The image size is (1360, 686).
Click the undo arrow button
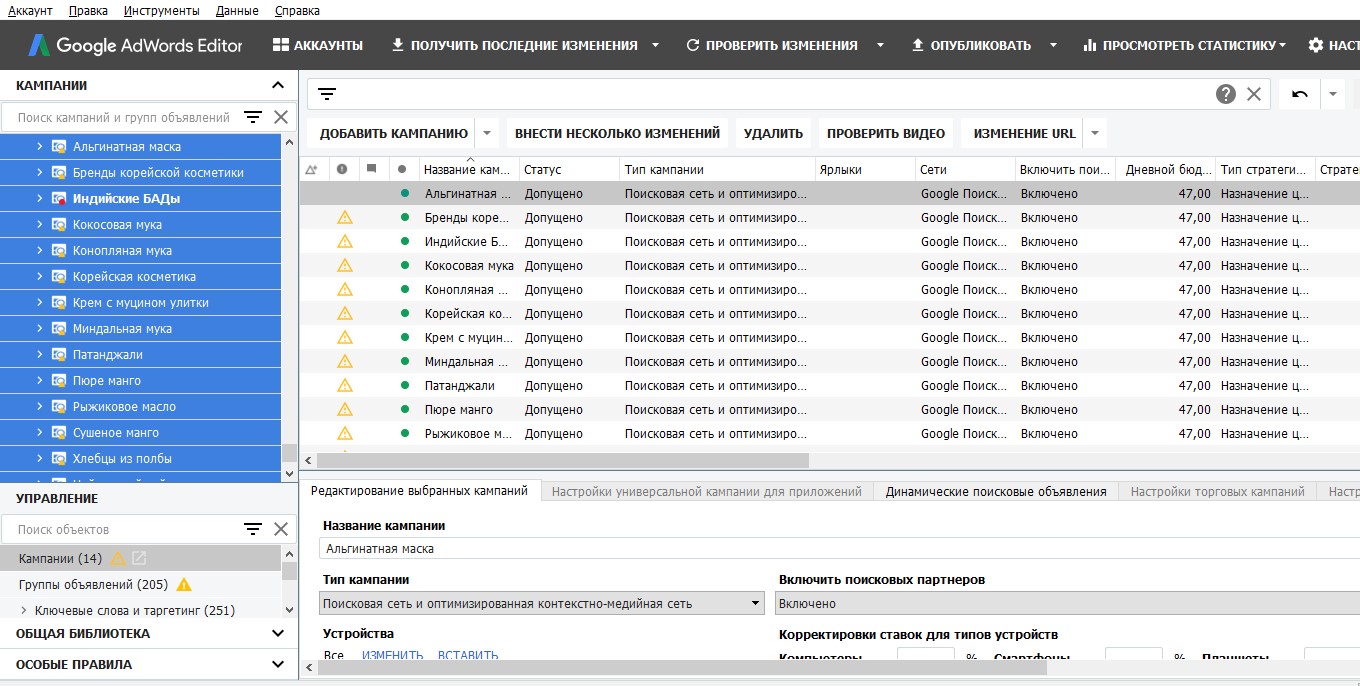(1300, 94)
